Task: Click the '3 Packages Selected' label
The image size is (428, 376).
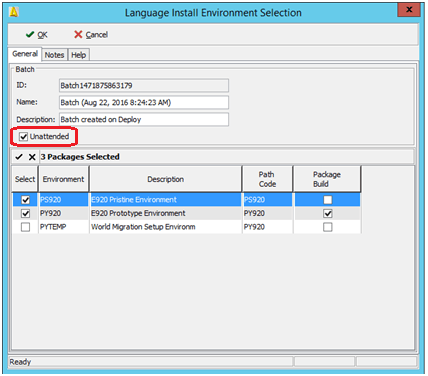Action: (80, 157)
